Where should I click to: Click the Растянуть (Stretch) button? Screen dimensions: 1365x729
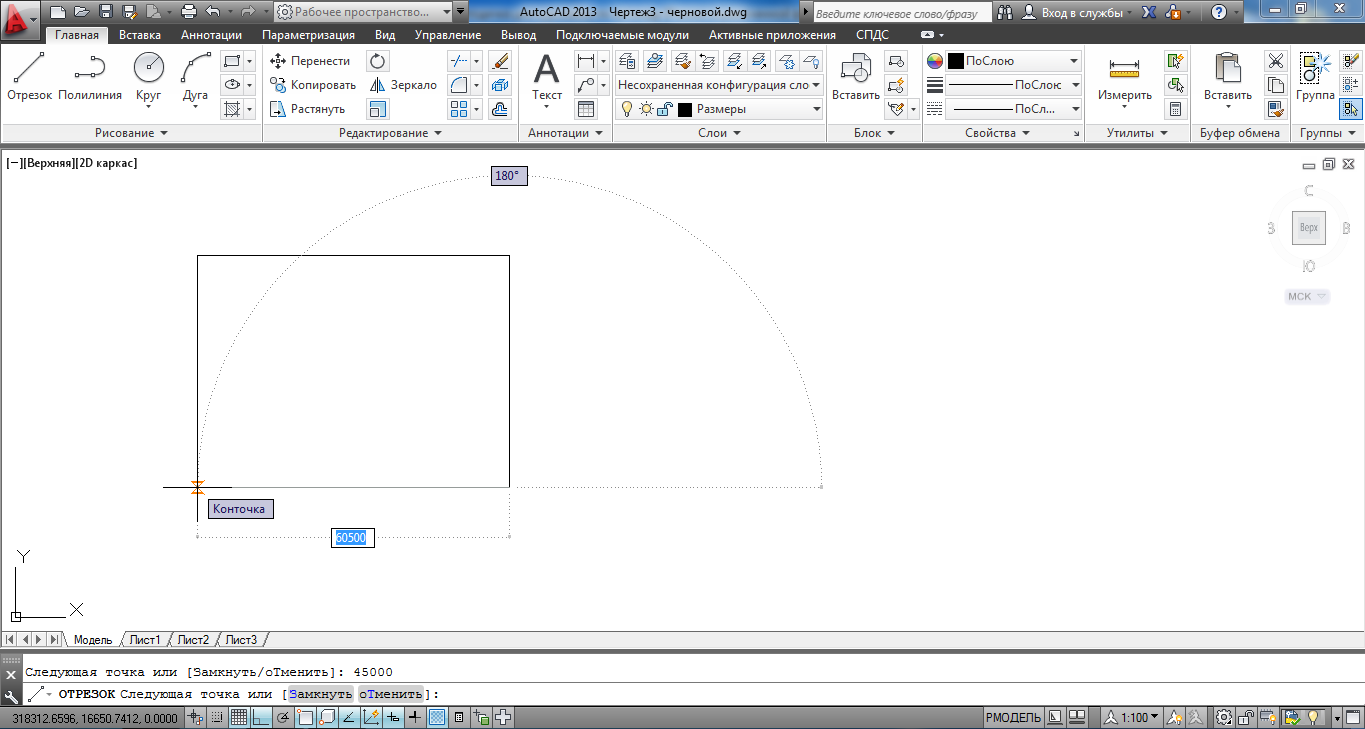pos(308,109)
